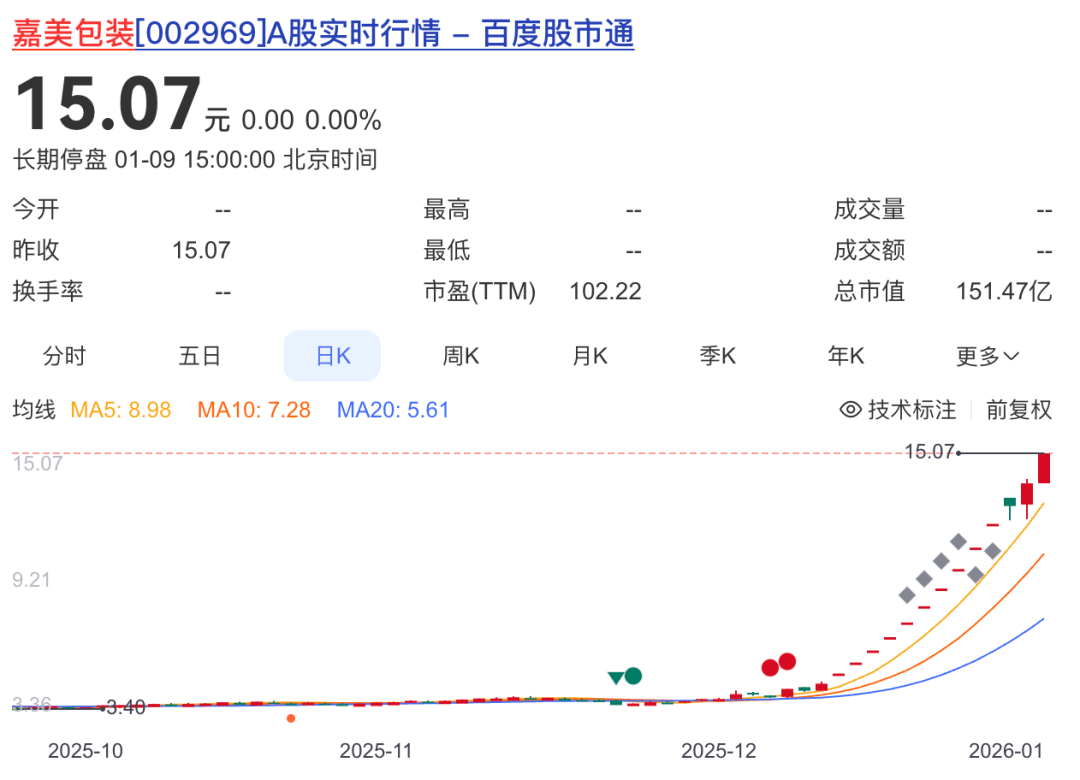Expand the 更多 dropdown chevron
Screen dimensions: 1080x780
[1011, 356]
